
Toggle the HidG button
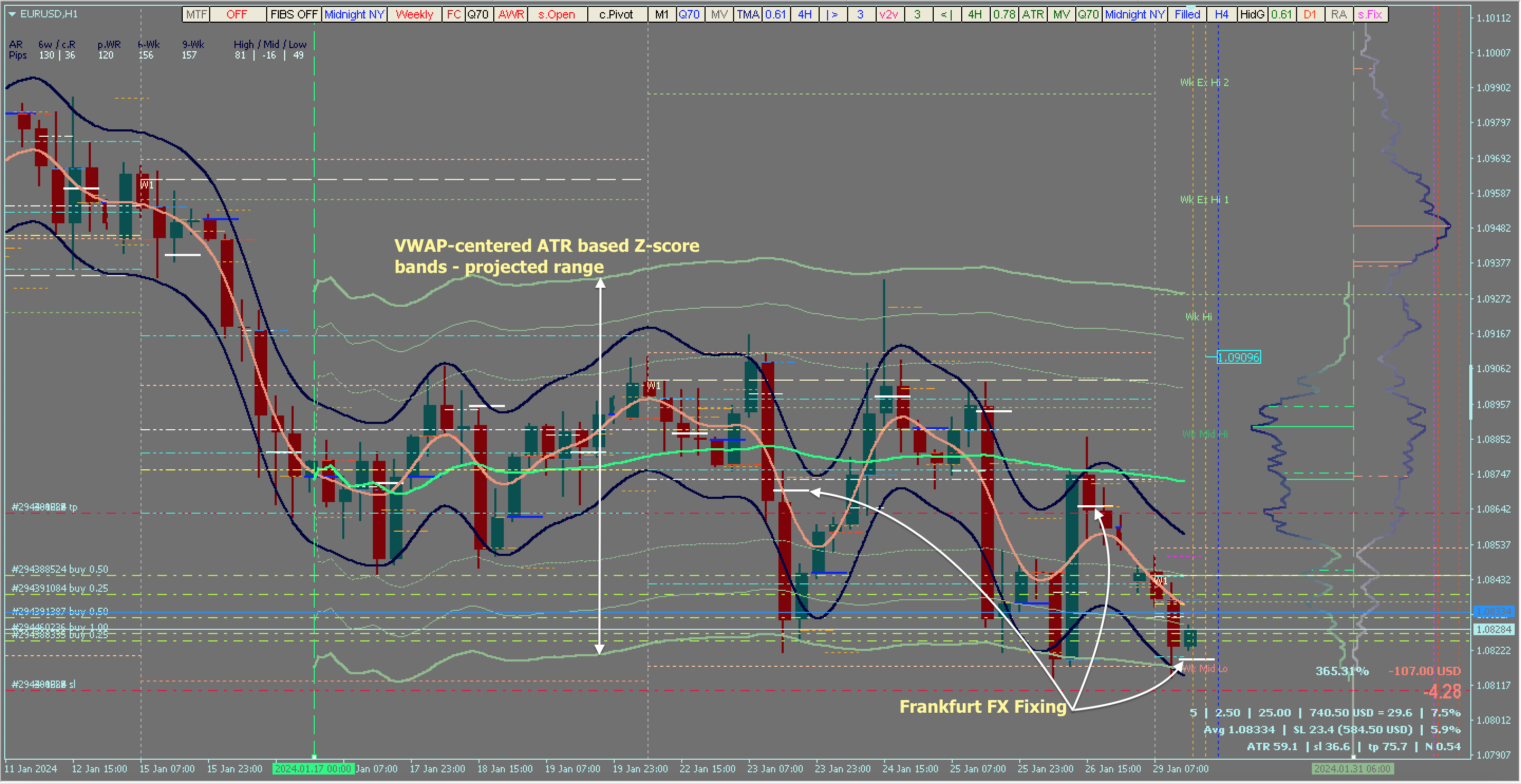pos(1252,14)
